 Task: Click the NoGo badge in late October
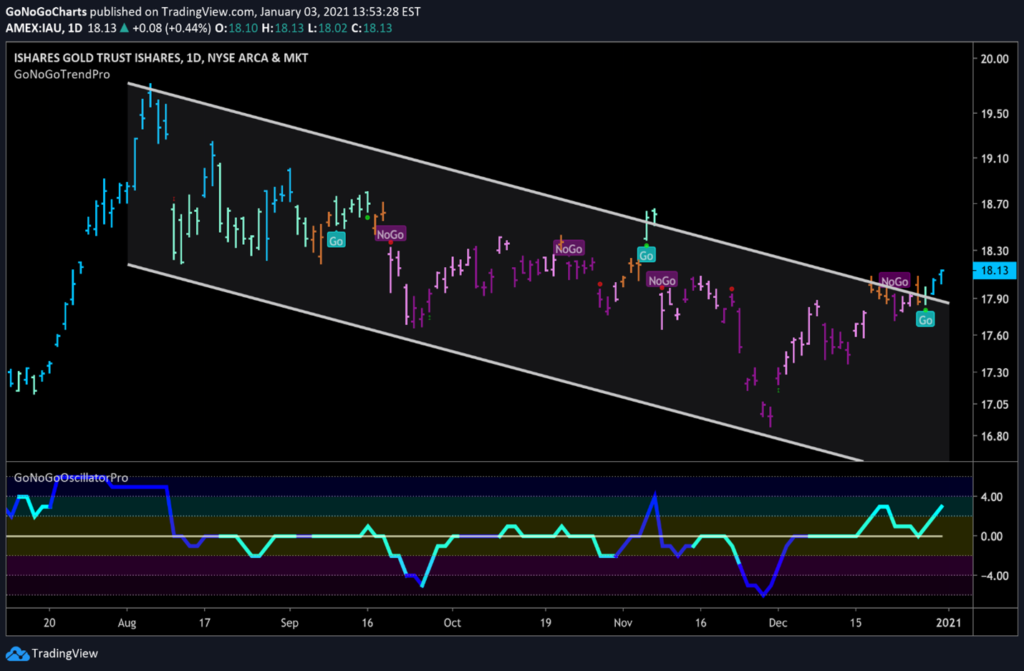tap(568, 249)
